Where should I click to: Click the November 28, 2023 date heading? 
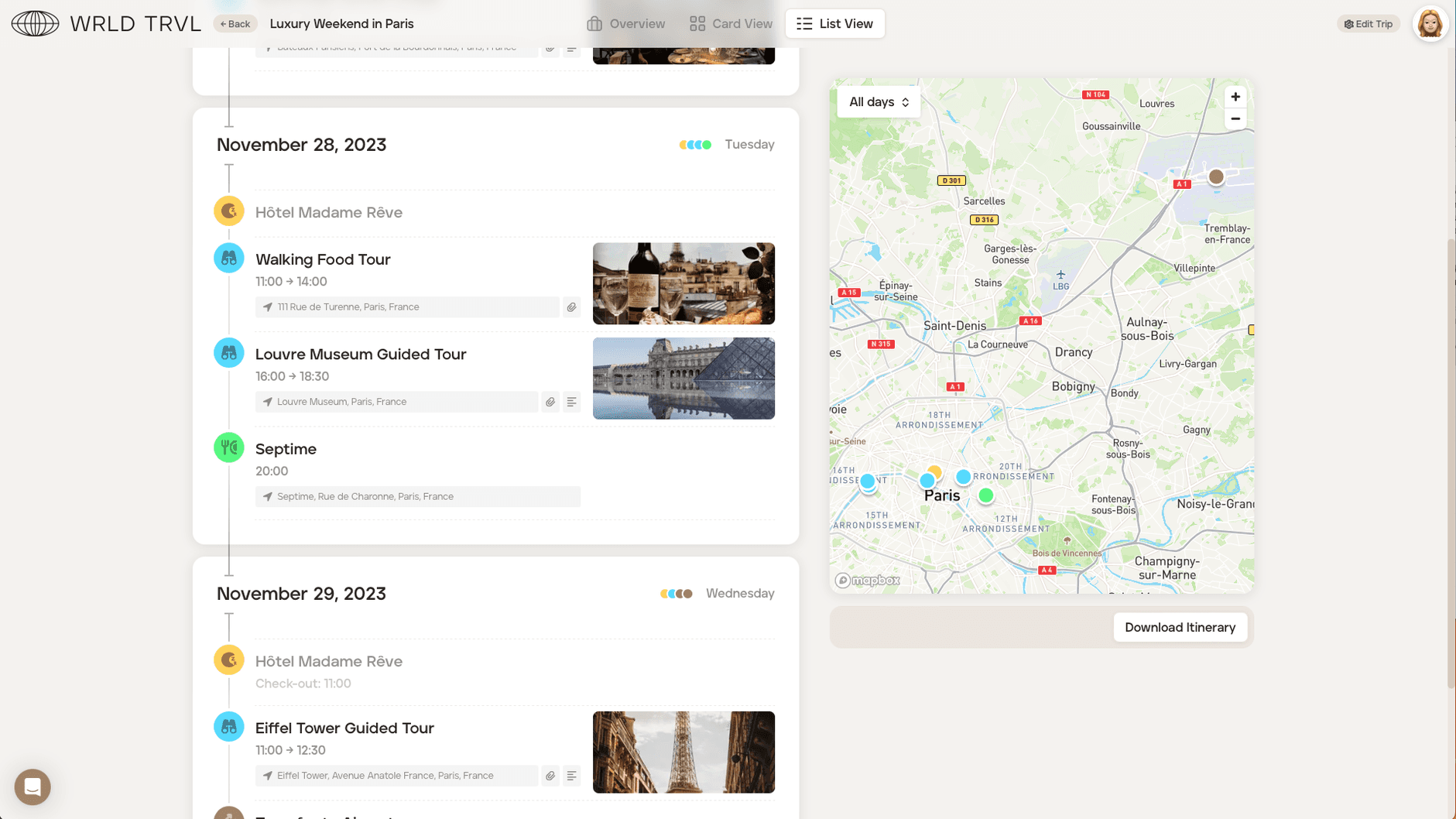301,145
